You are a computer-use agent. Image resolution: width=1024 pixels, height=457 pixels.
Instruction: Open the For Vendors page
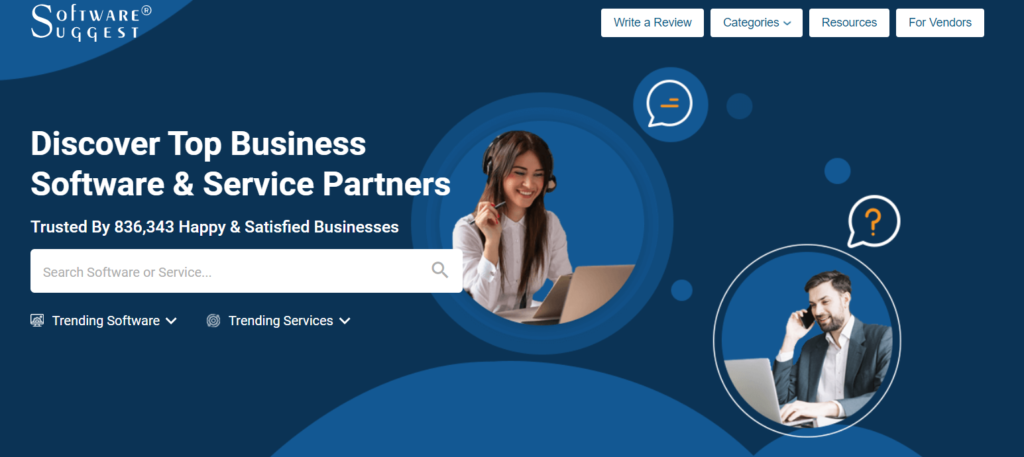[940, 23]
